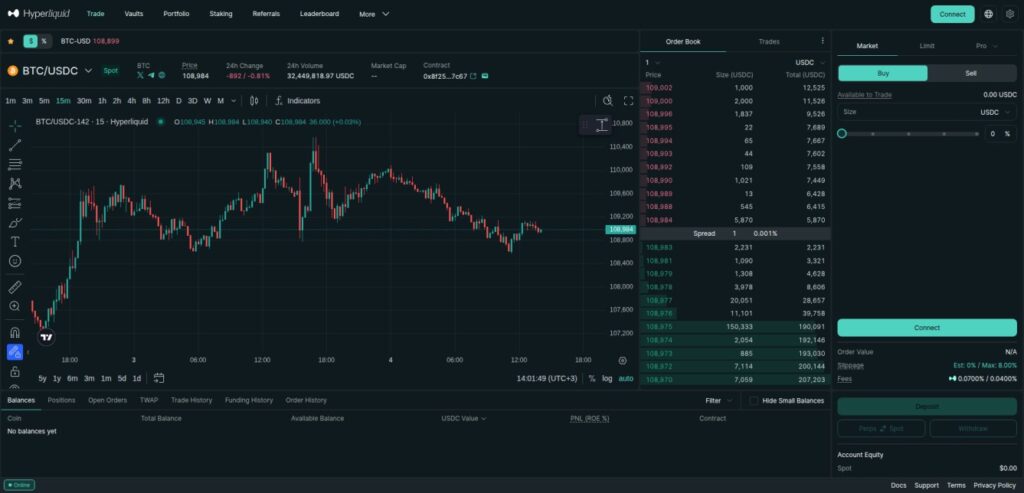Open the Privacy Policy link
This screenshot has width=1024, height=493.
995,485
